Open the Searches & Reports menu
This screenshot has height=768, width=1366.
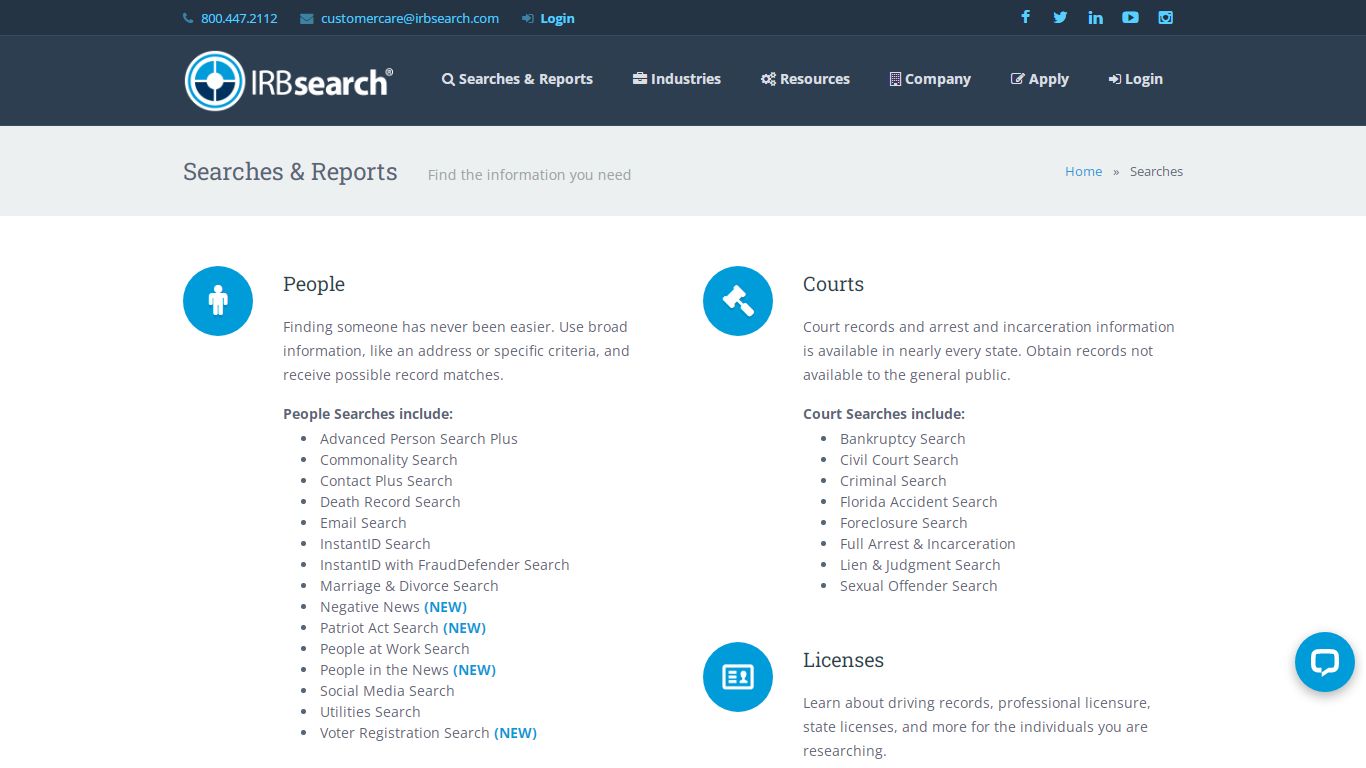tap(517, 79)
